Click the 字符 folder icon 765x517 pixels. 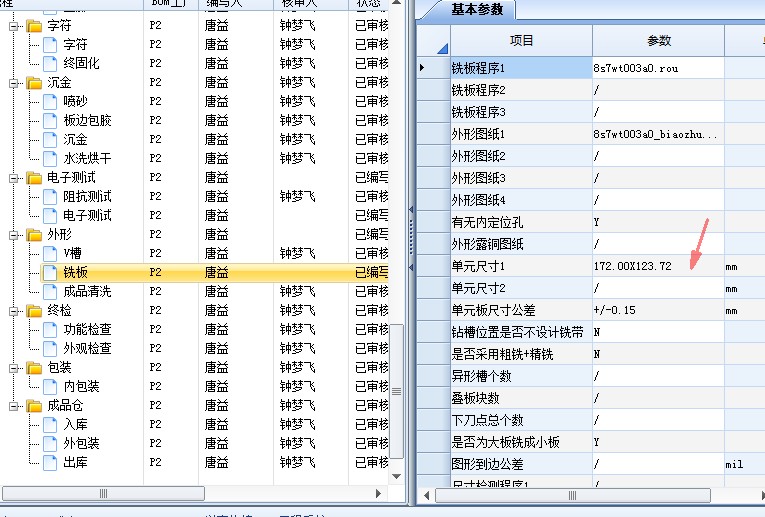click(x=34, y=25)
